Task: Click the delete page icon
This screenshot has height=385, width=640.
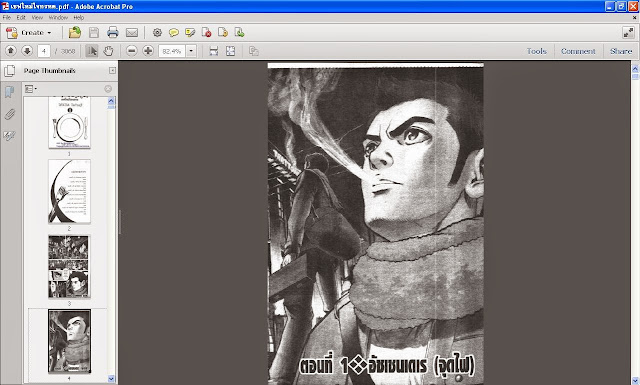Action: coord(207,33)
